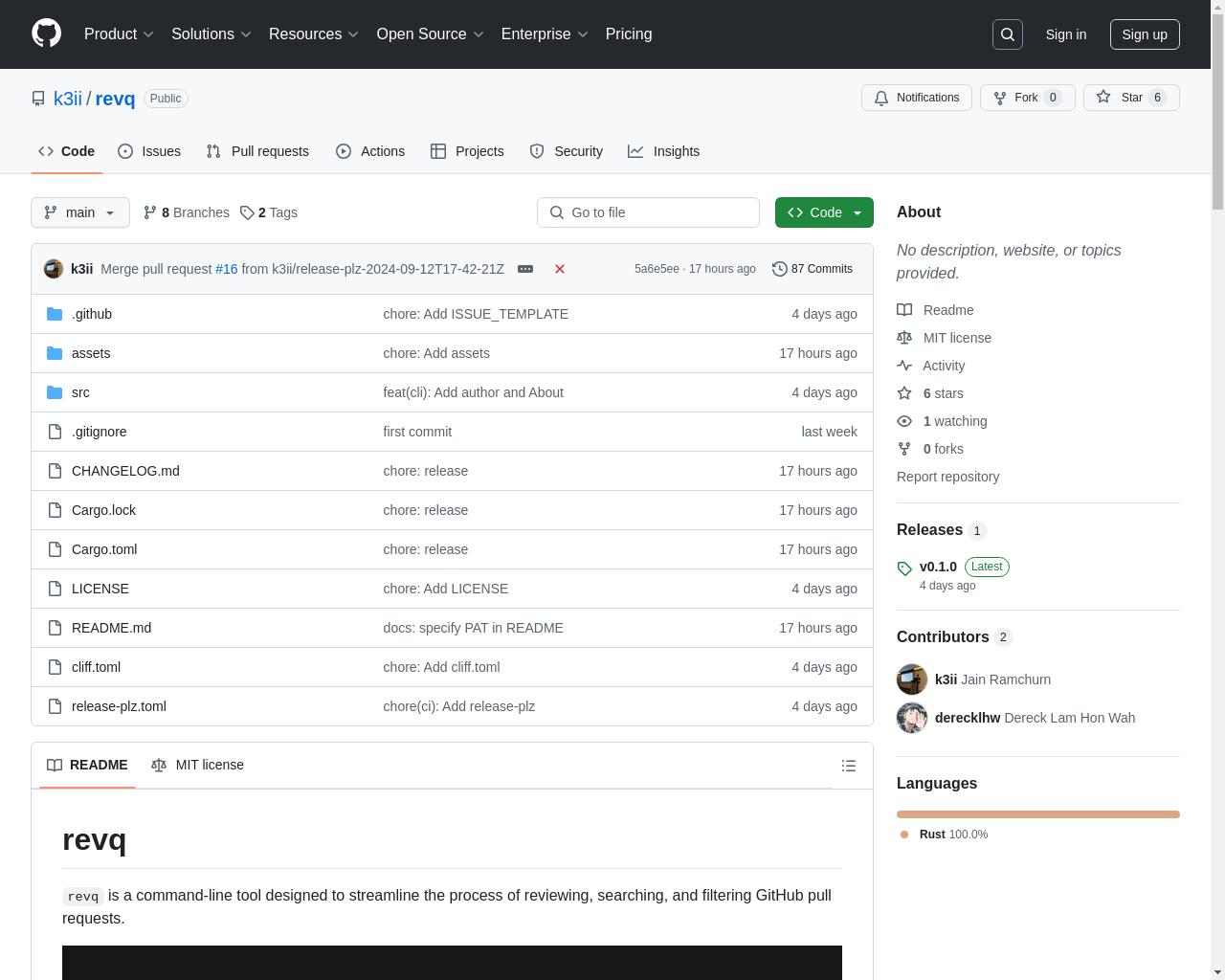Click the Go to file field

tap(648, 212)
